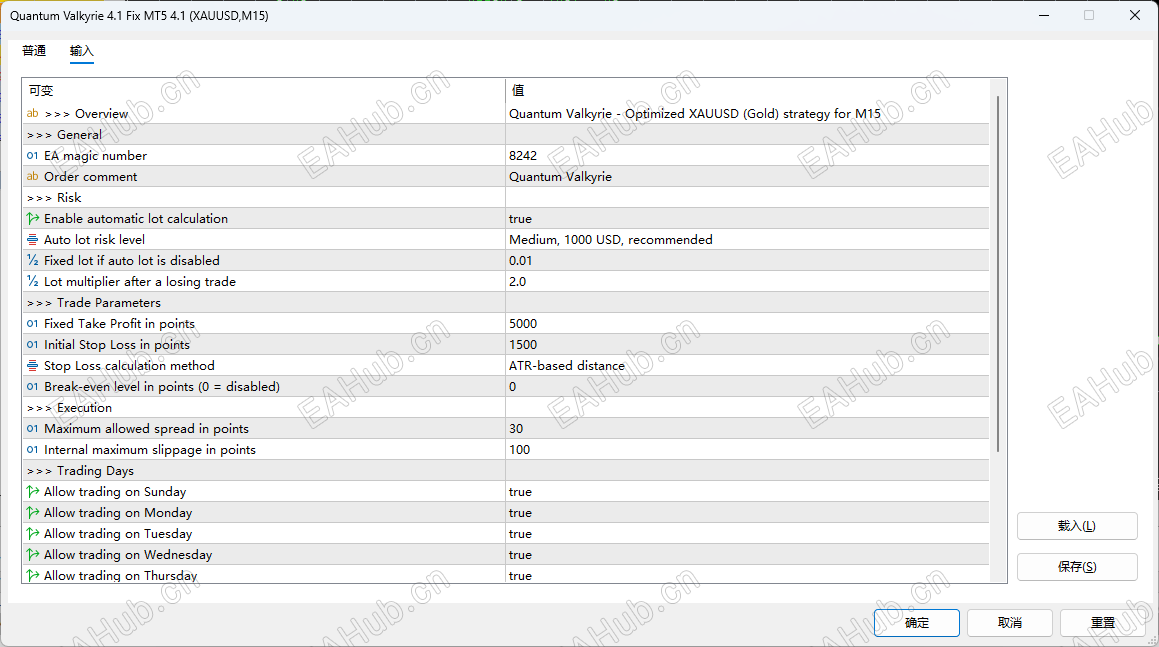Click boolean icon beside Allow trading on Sunday
1159x647 pixels.
[33, 491]
